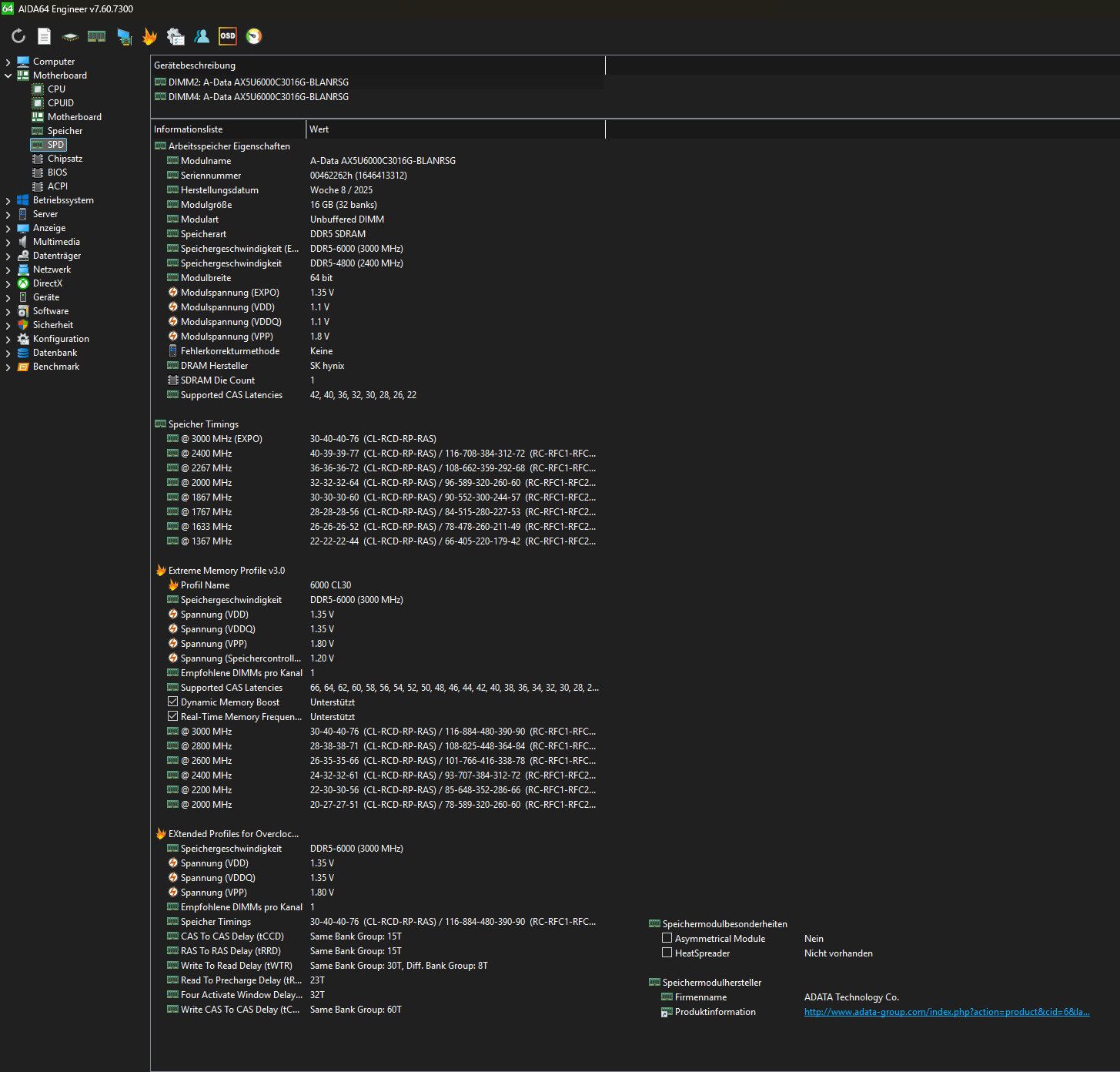This screenshot has height=1072, width=1120.
Task: Collapse the Motherboard tree node
Action: pyautogui.click(x=8, y=75)
